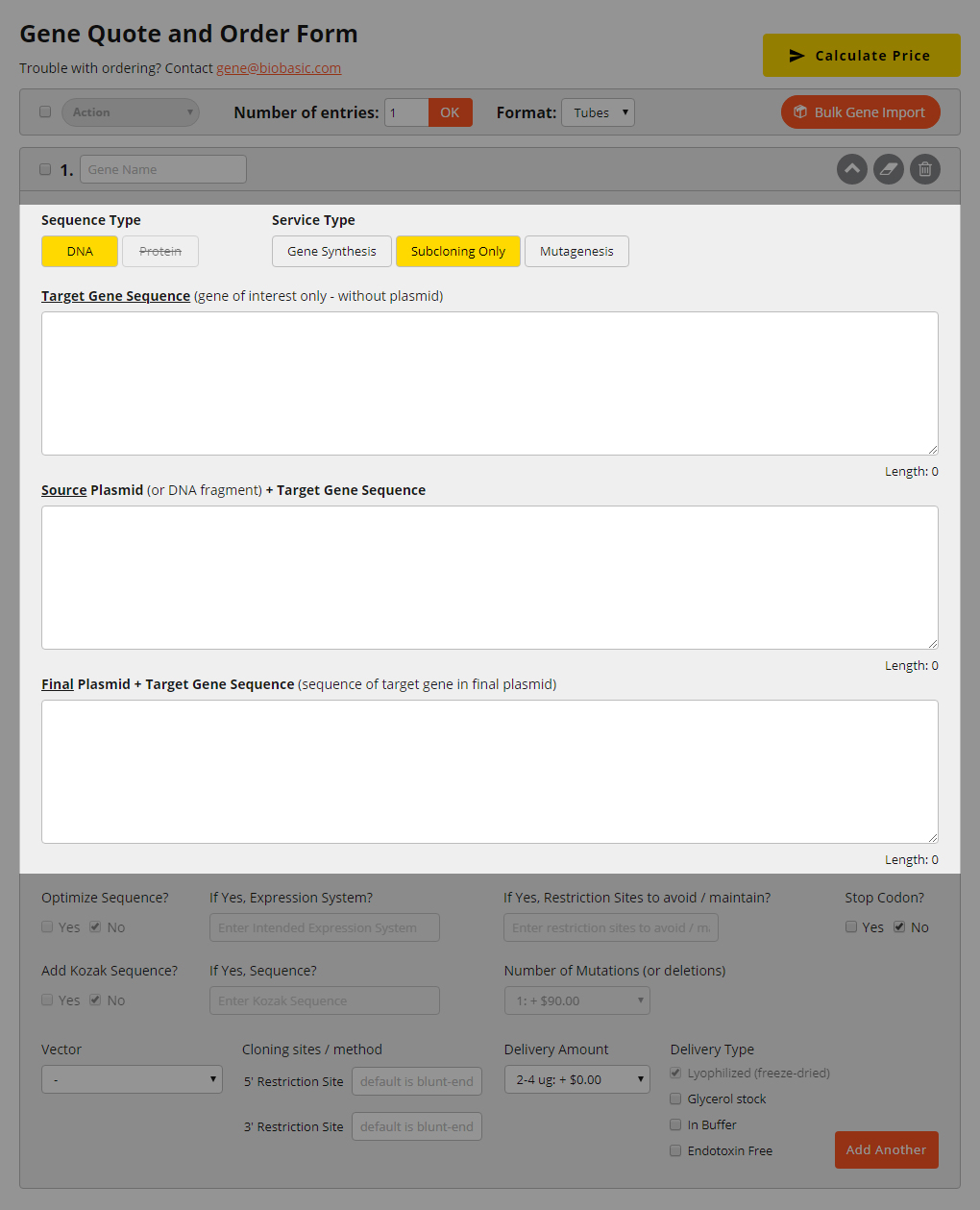The width and height of the screenshot is (980, 1210).
Task: Open the Vector selection dropdown
Action: [x=132, y=1079]
